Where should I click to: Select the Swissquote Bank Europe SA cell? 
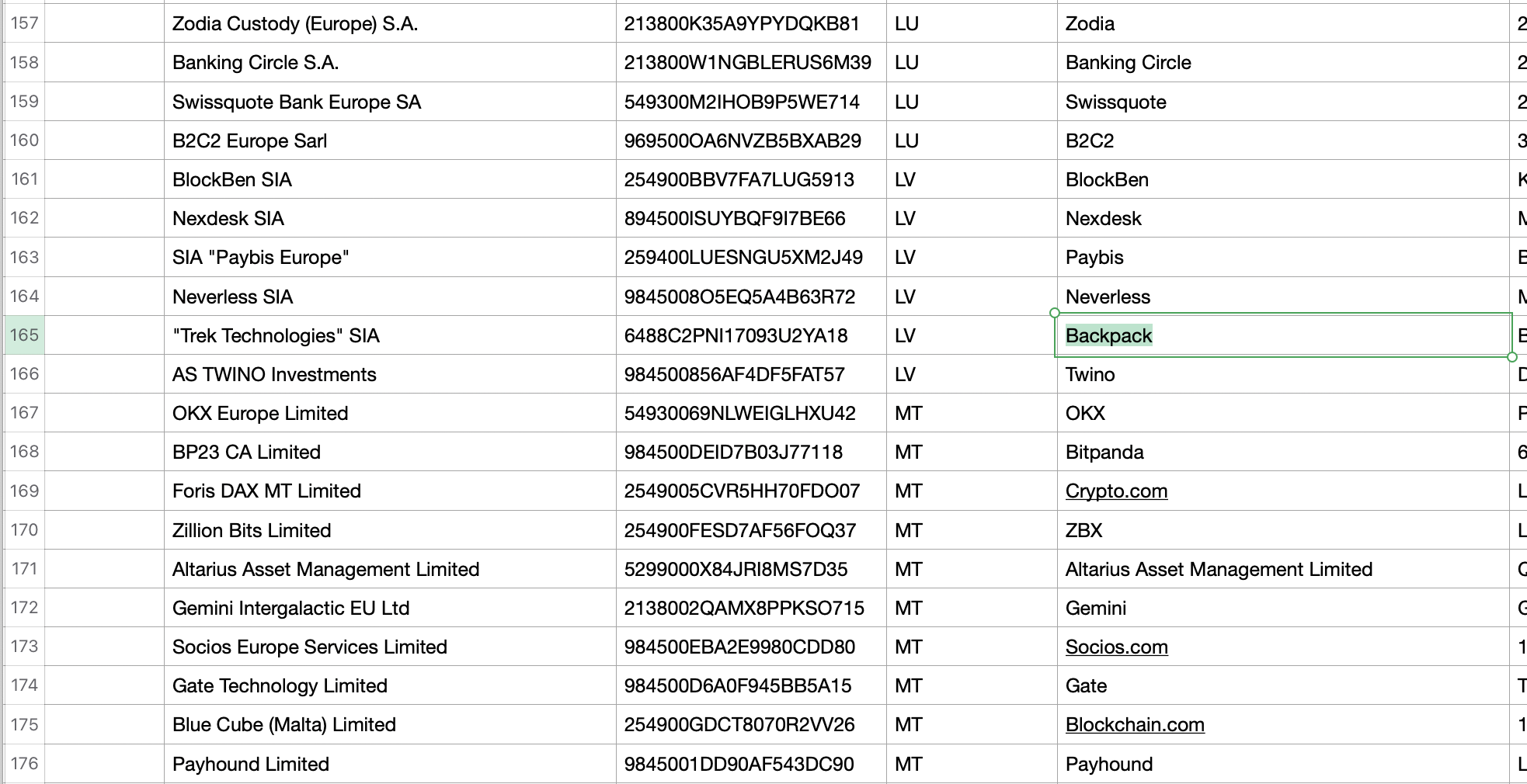pyautogui.click(x=390, y=102)
